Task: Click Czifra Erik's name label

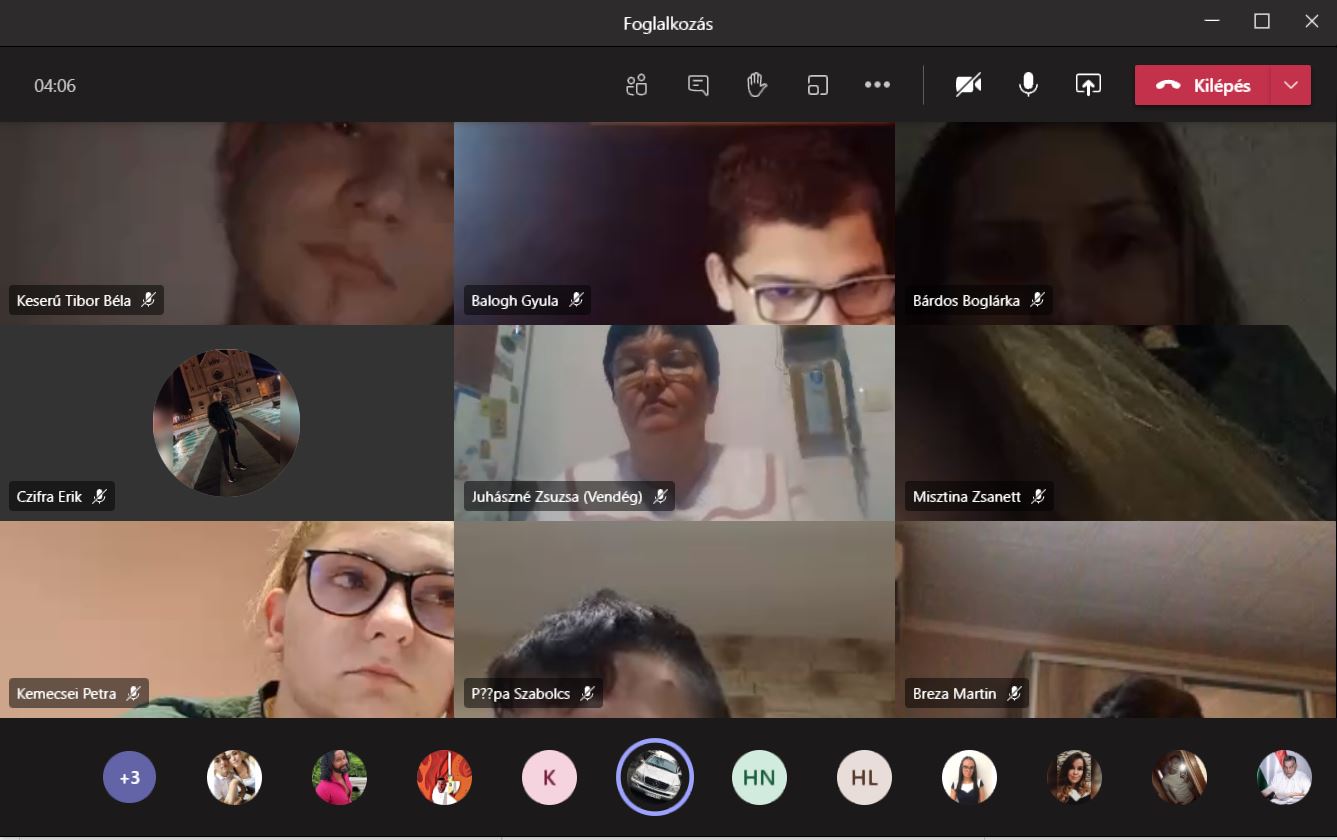Action: (50, 496)
